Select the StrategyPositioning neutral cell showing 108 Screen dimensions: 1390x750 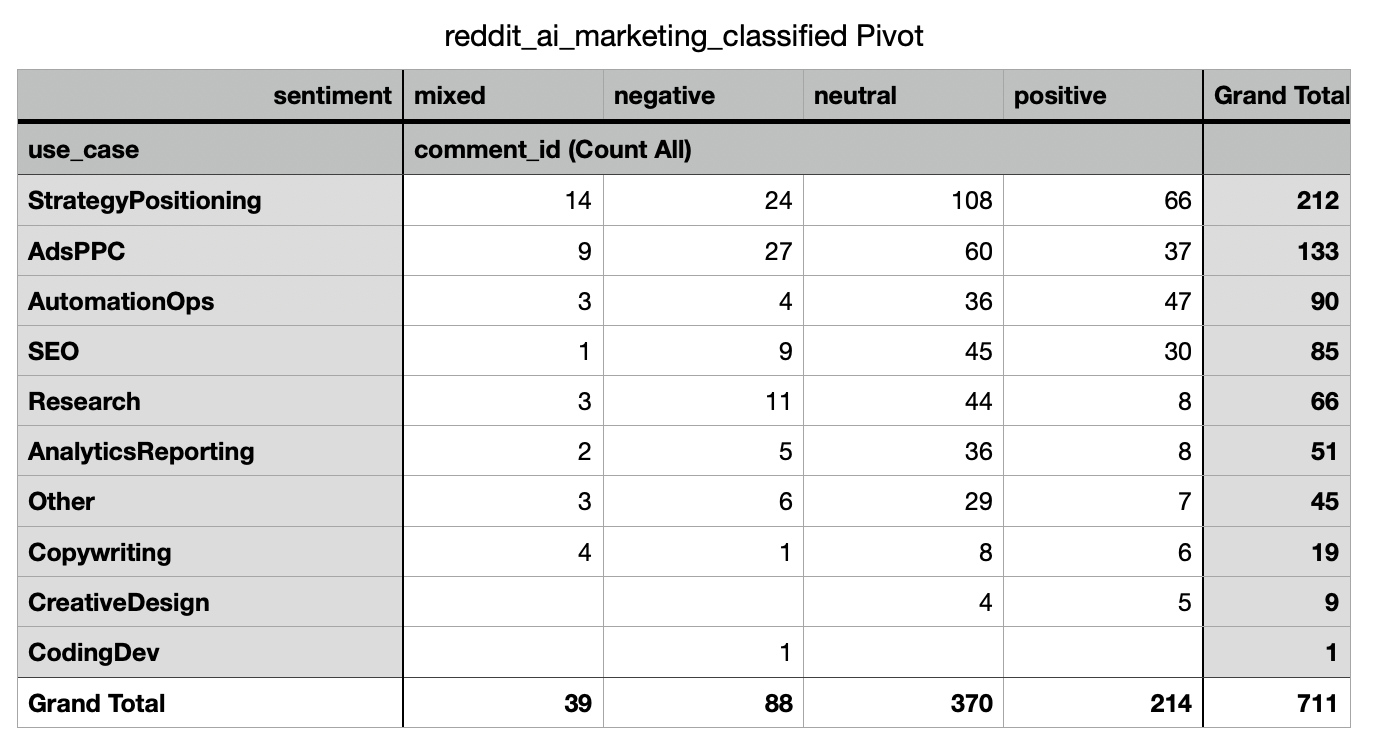972,200
